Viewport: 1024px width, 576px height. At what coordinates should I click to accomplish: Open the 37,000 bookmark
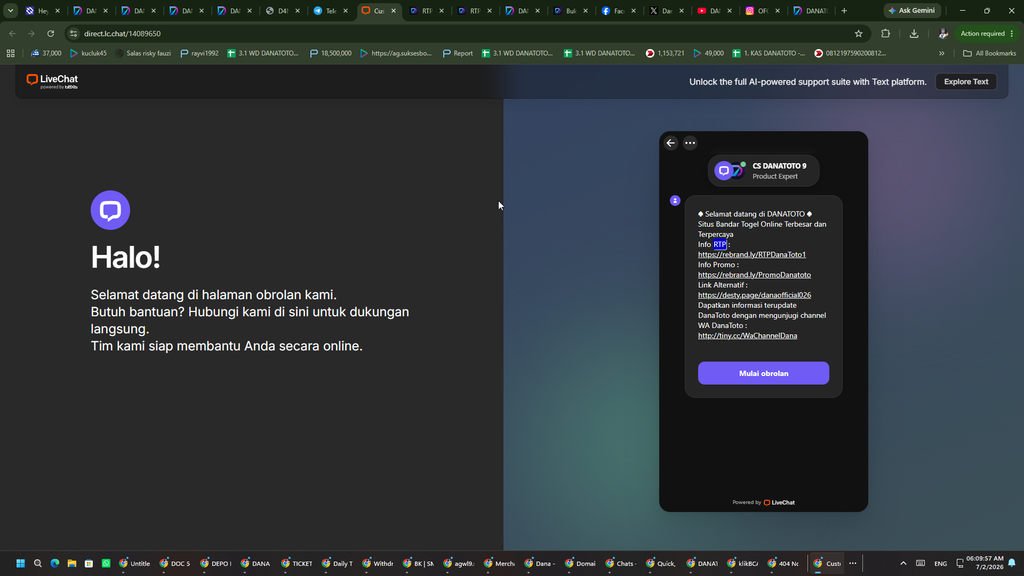point(46,53)
